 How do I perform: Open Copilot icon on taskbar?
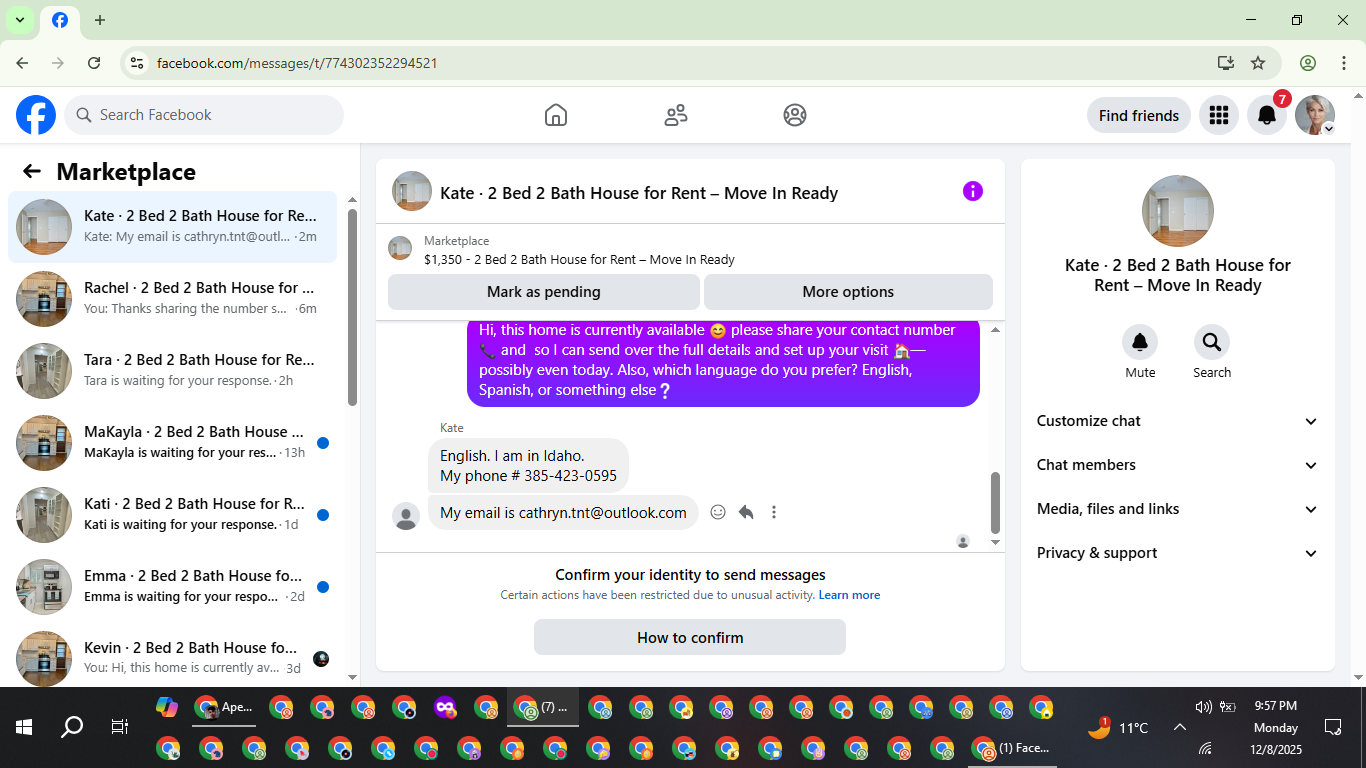(167, 707)
